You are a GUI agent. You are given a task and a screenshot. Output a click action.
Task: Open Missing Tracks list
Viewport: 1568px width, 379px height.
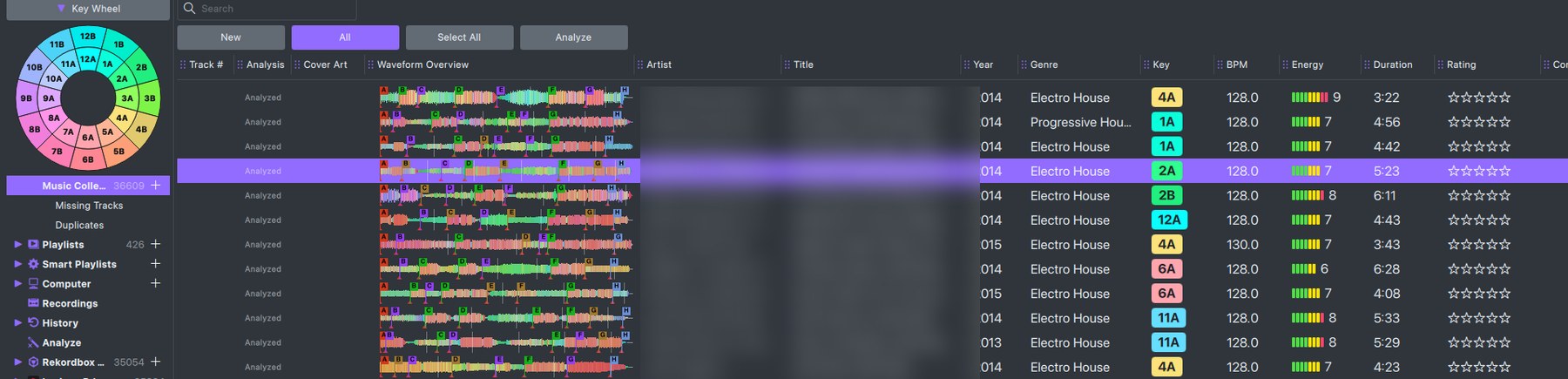tap(89, 206)
